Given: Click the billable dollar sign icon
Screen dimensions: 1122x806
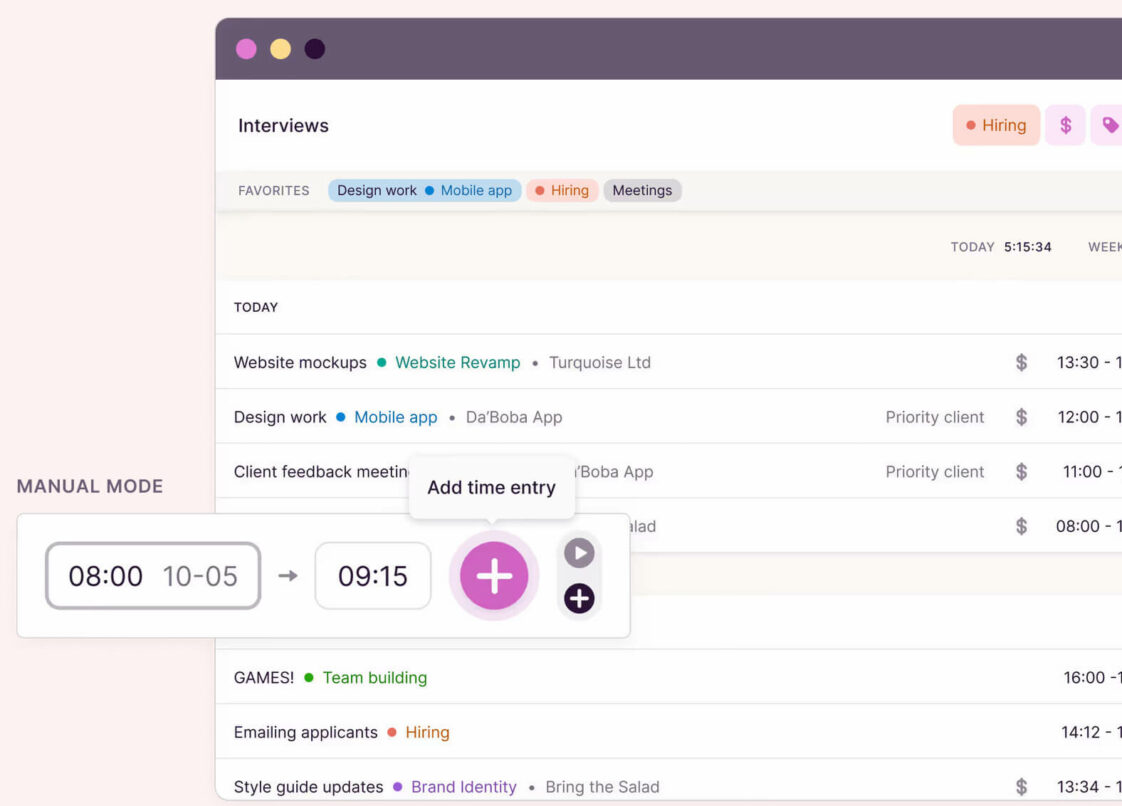Looking at the screenshot, I should point(1065,125).
